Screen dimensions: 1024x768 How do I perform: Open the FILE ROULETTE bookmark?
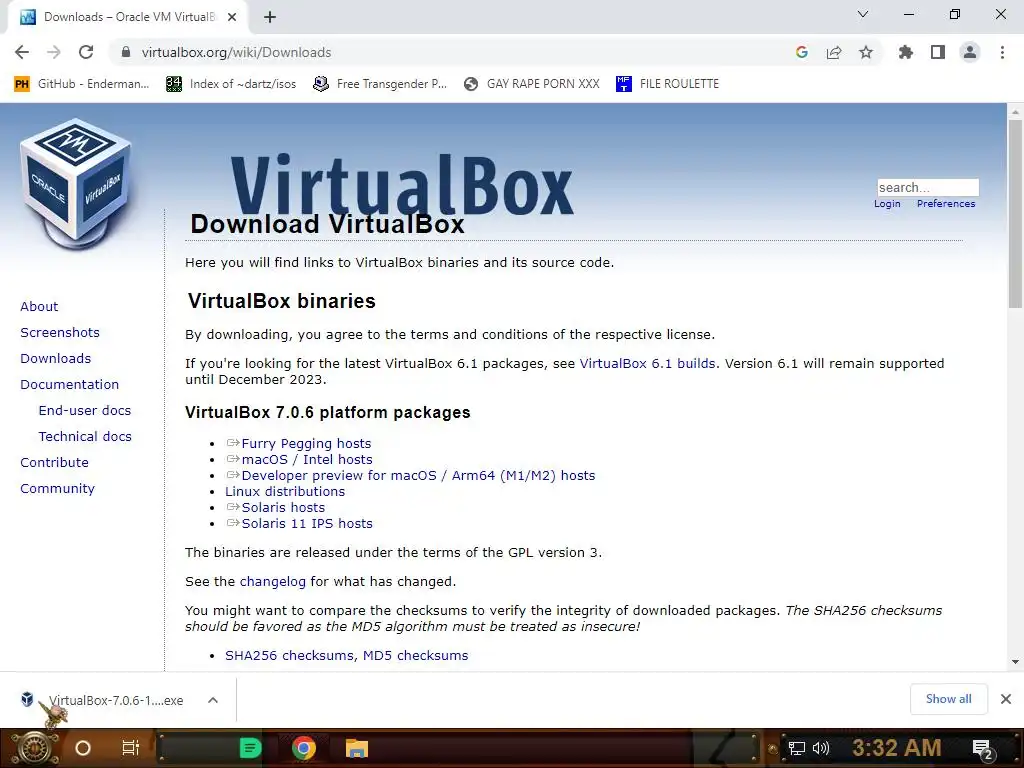tap(667, 84)
